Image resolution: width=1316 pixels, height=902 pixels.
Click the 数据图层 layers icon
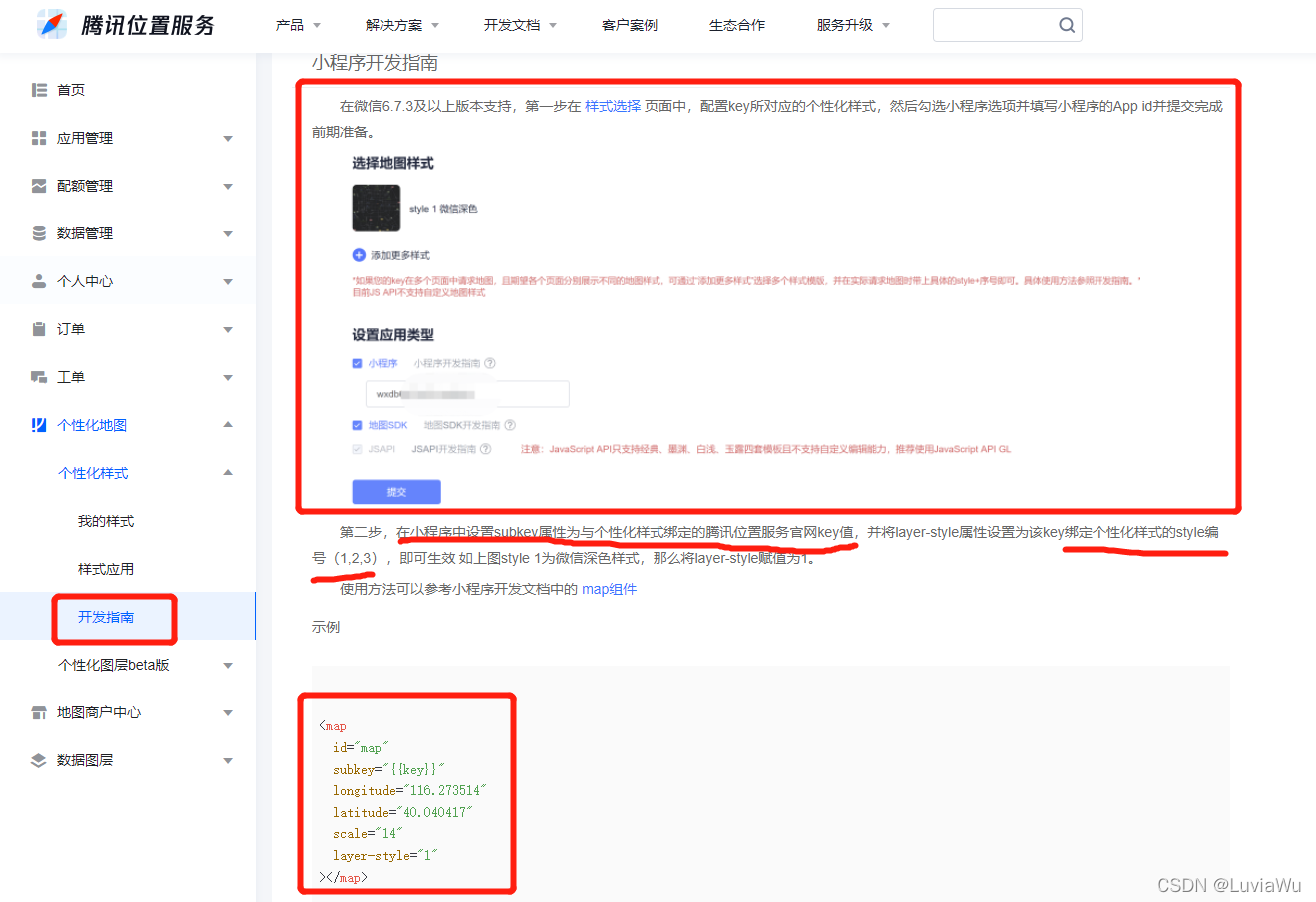(39, 760)
